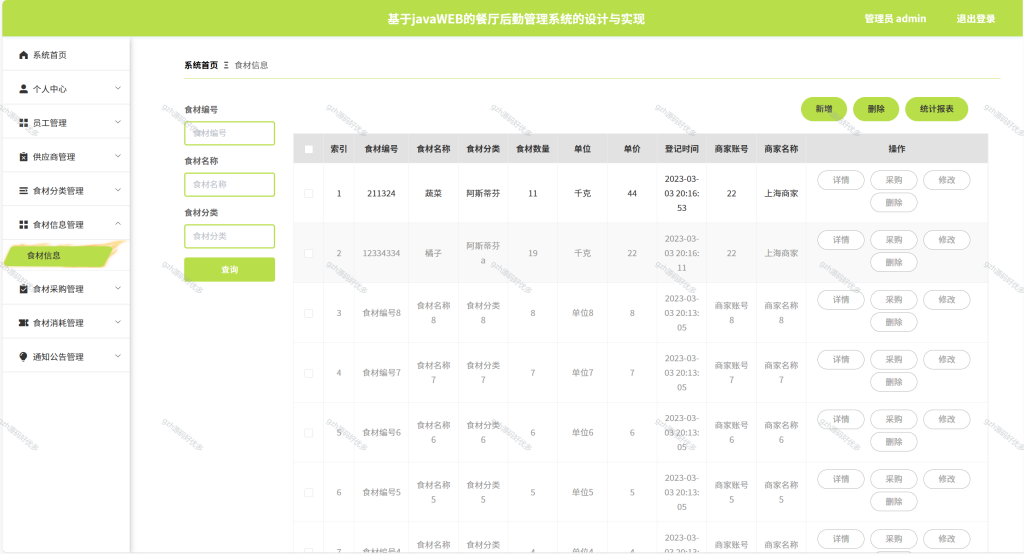Click the 上海商家 cell in row 1
The height and width of the screenshot is (554, 1024).
(x=781, y=193)
